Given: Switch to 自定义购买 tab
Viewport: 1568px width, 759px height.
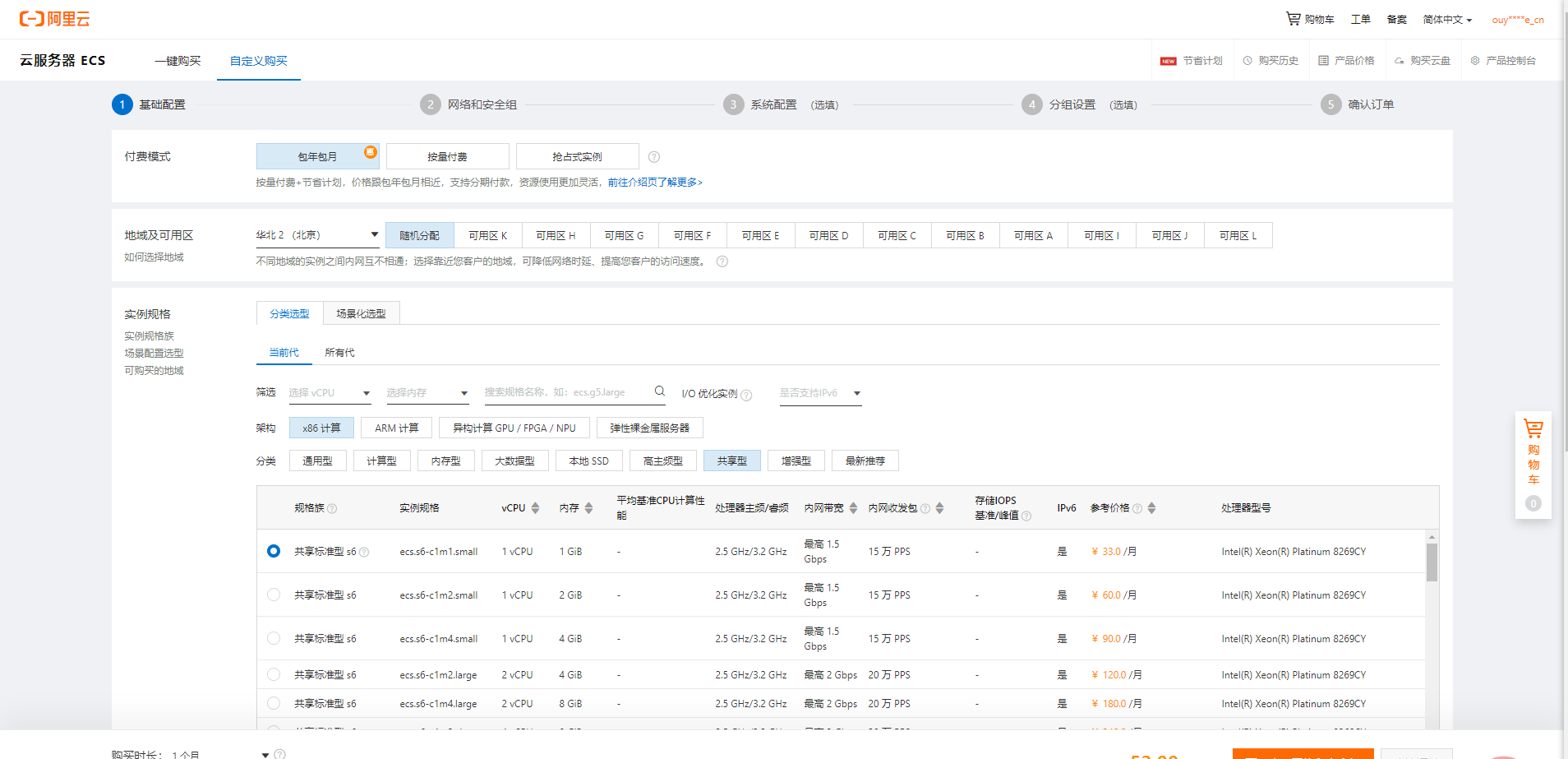Looking at the screenshot, I should coord(258,61).
